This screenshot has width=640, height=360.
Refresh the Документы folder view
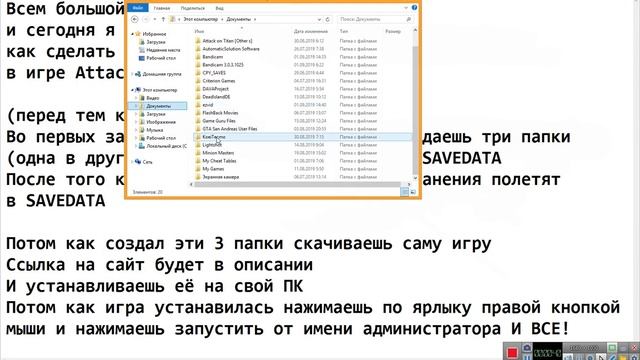[x=327, y=19]
